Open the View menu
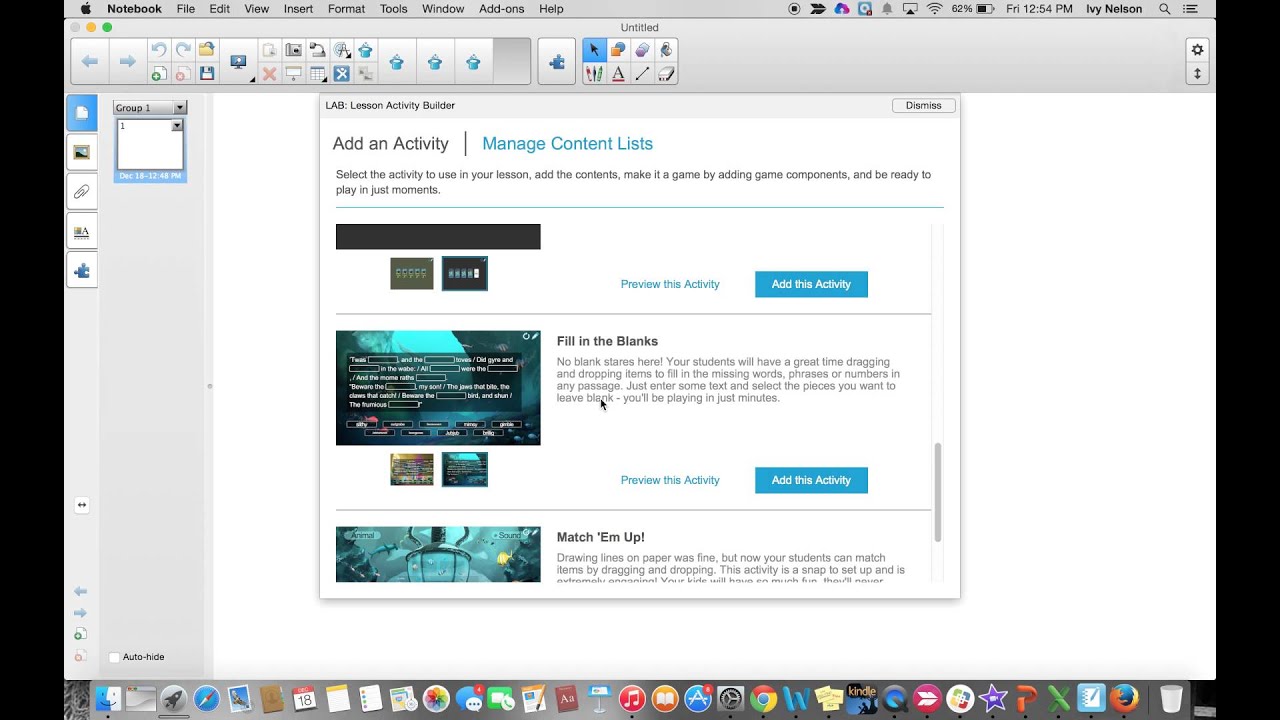 [257, 9]
